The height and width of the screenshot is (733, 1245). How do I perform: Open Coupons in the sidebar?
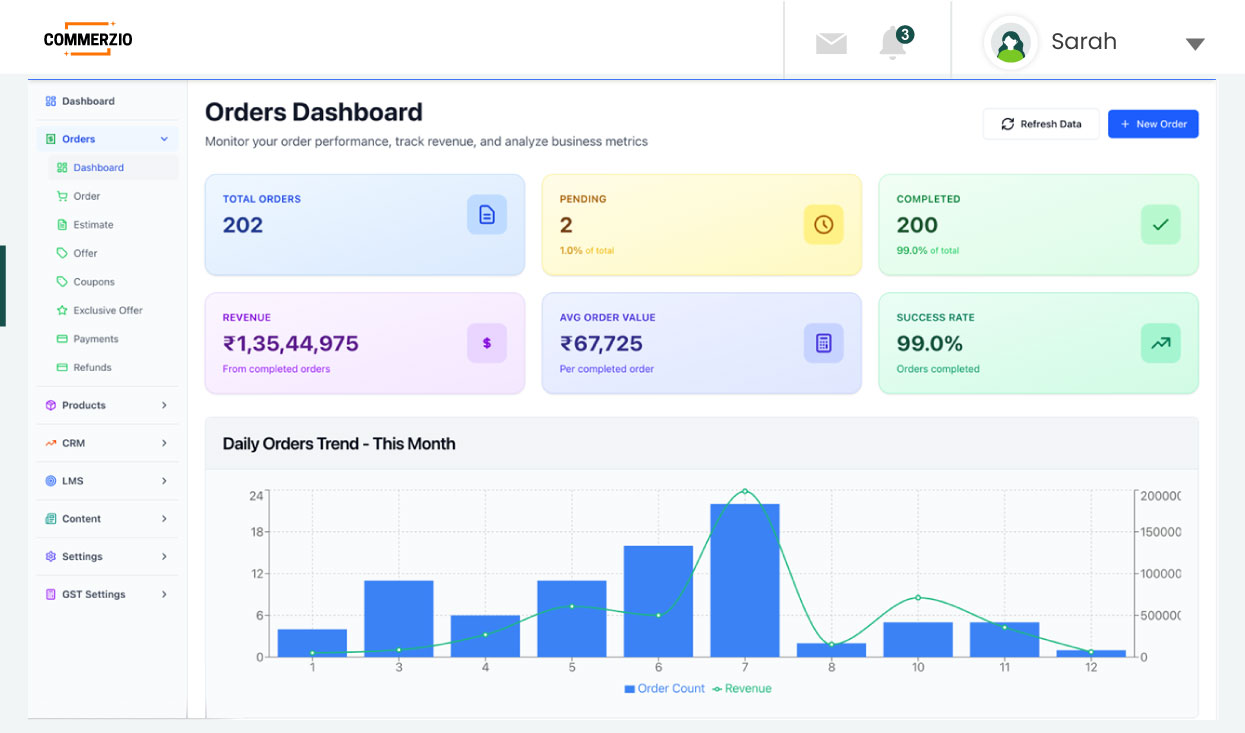pos(94,282)
